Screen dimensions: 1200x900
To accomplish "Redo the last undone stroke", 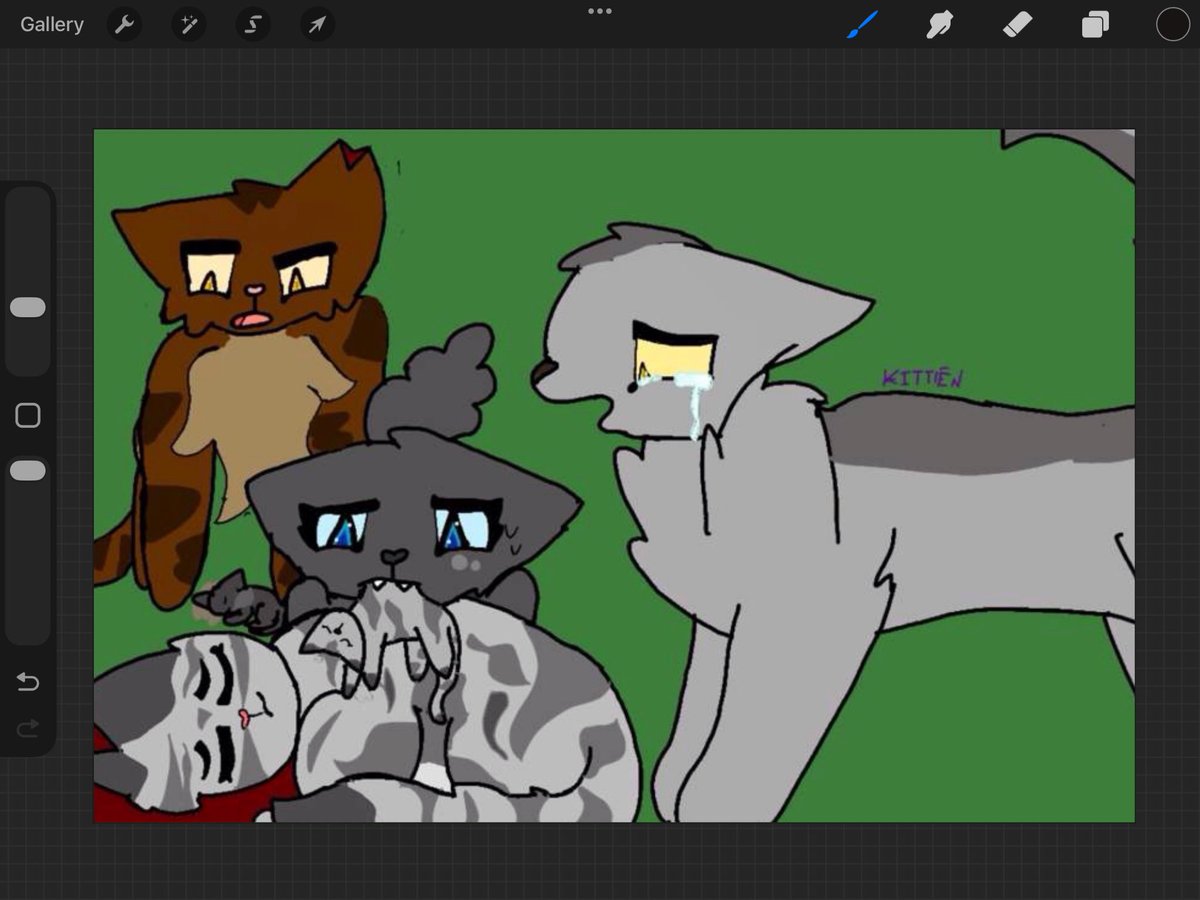I will [x=28, y=728].
